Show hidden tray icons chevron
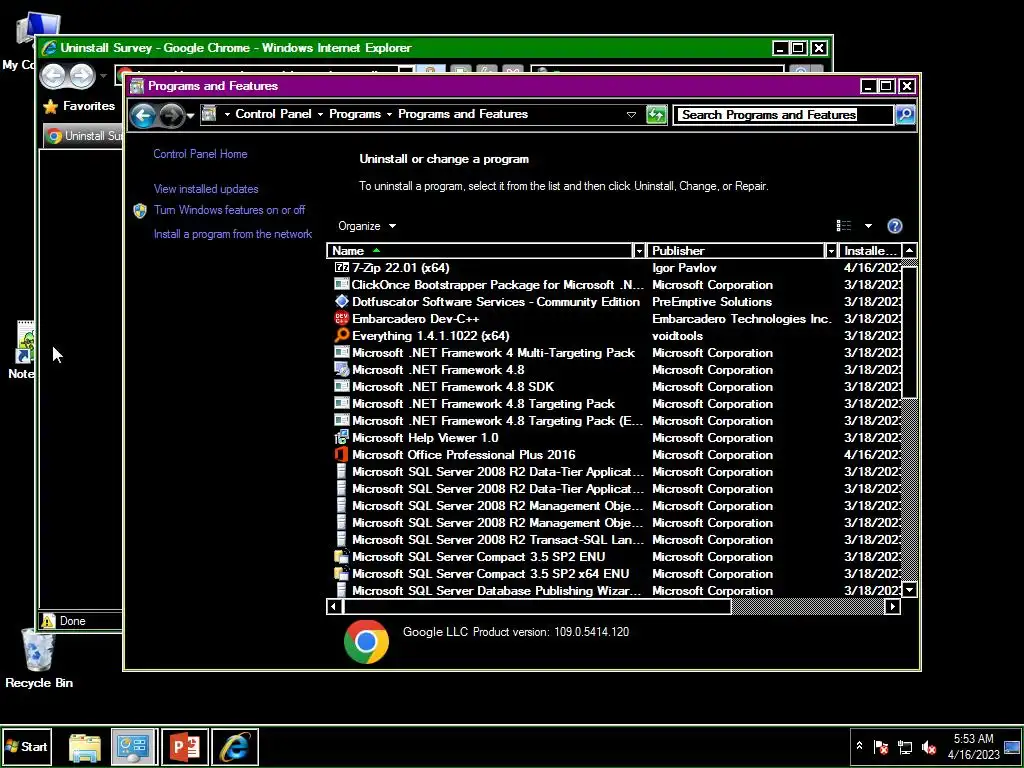Viewport: 1024px width, 768px height. click(859, 746)
